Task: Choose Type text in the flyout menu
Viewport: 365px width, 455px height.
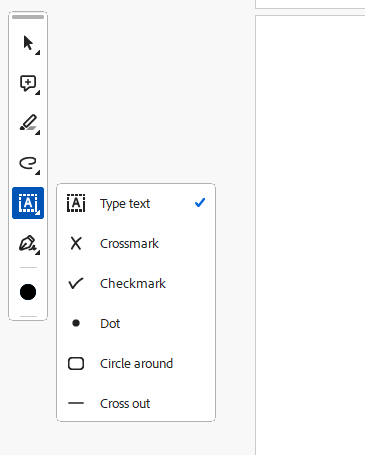Action: click(x=136, y=203)
